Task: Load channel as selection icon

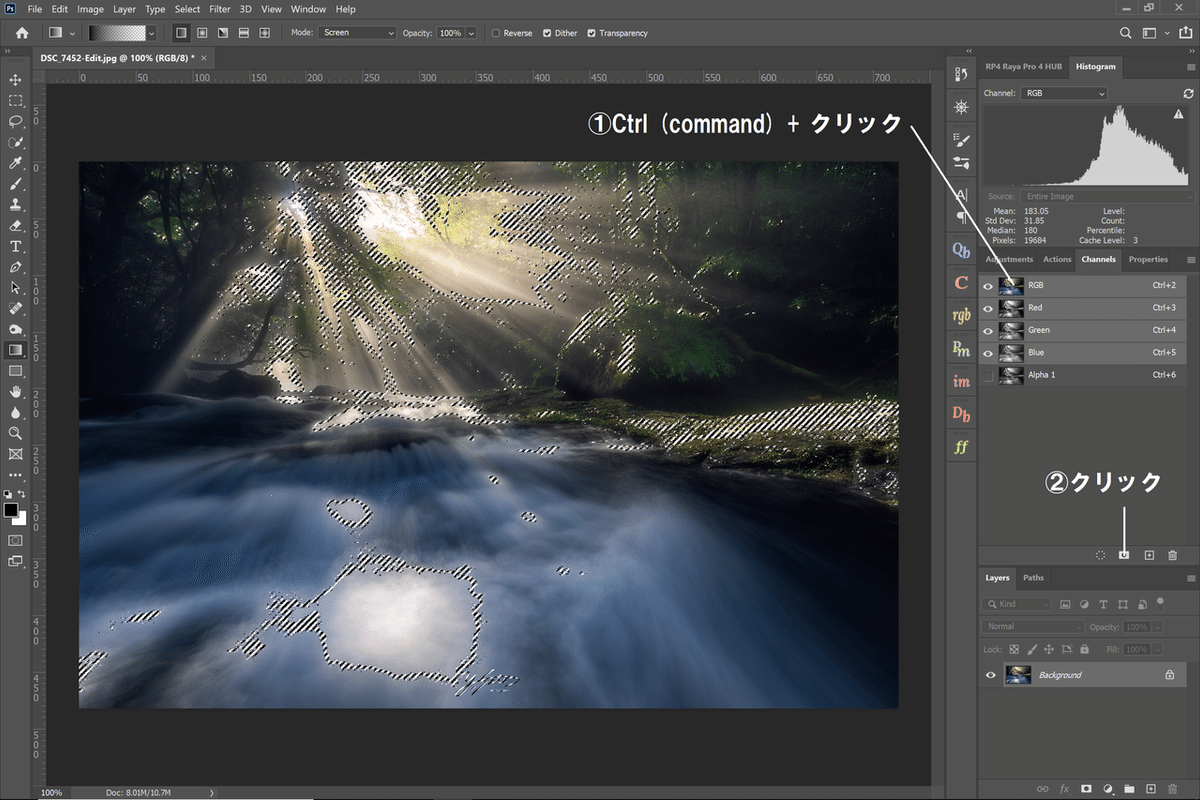Action: 1100,554
